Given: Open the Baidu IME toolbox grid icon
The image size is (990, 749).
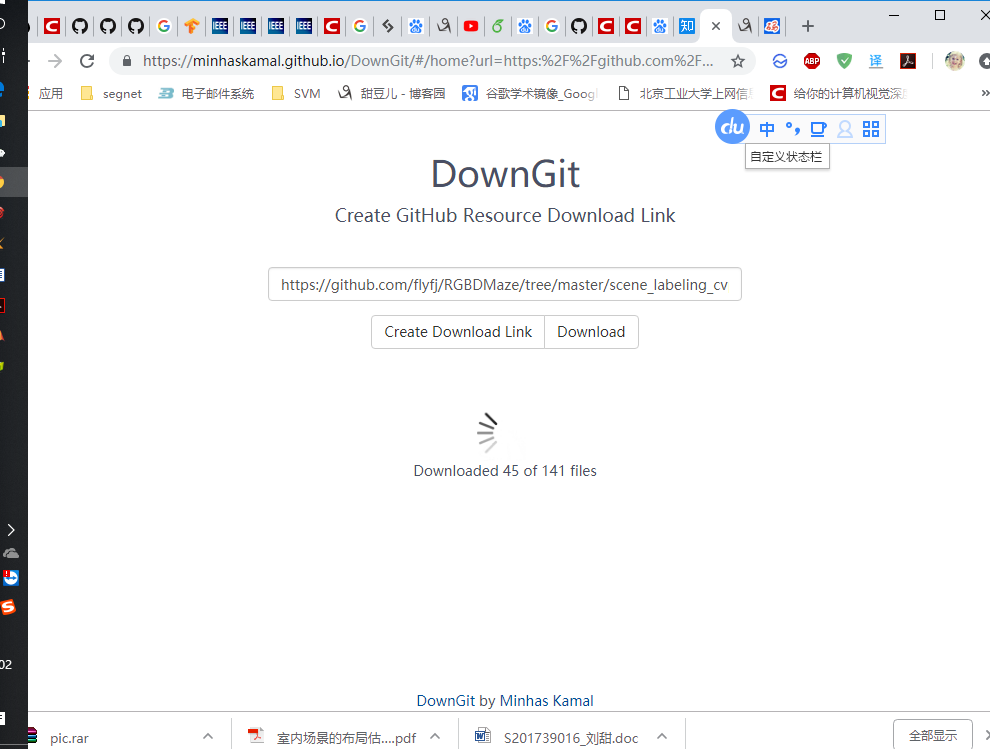Looking at the screenshot, I should coord(871,129).
